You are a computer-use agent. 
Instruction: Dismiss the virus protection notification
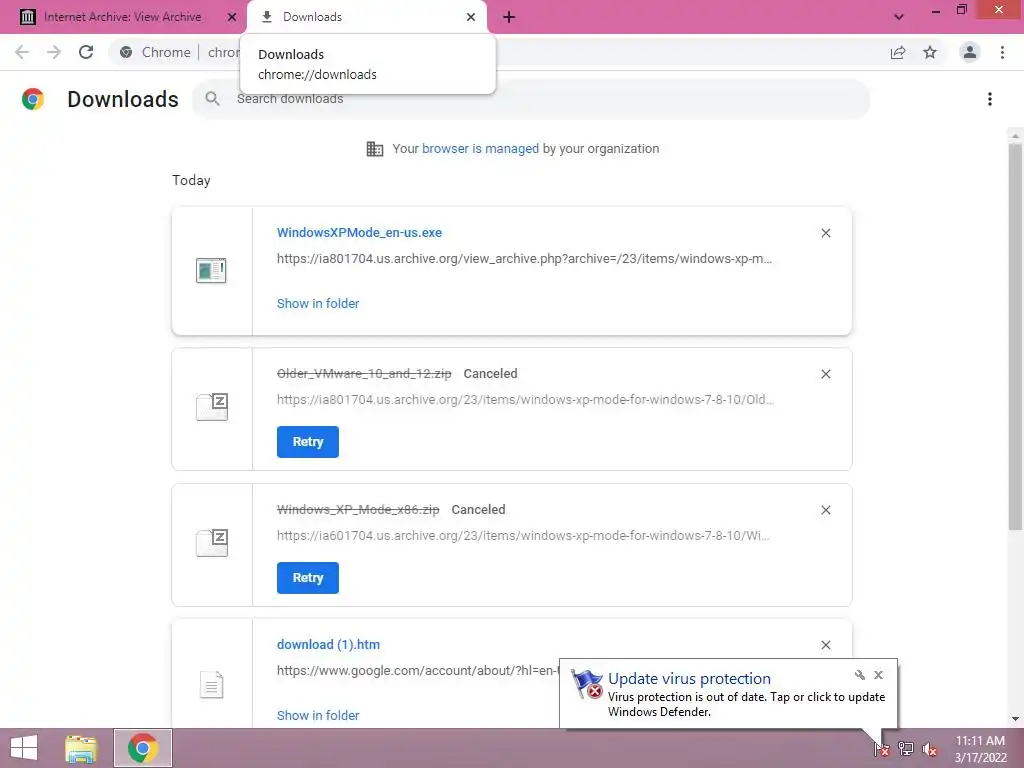(x=878, y=675)
